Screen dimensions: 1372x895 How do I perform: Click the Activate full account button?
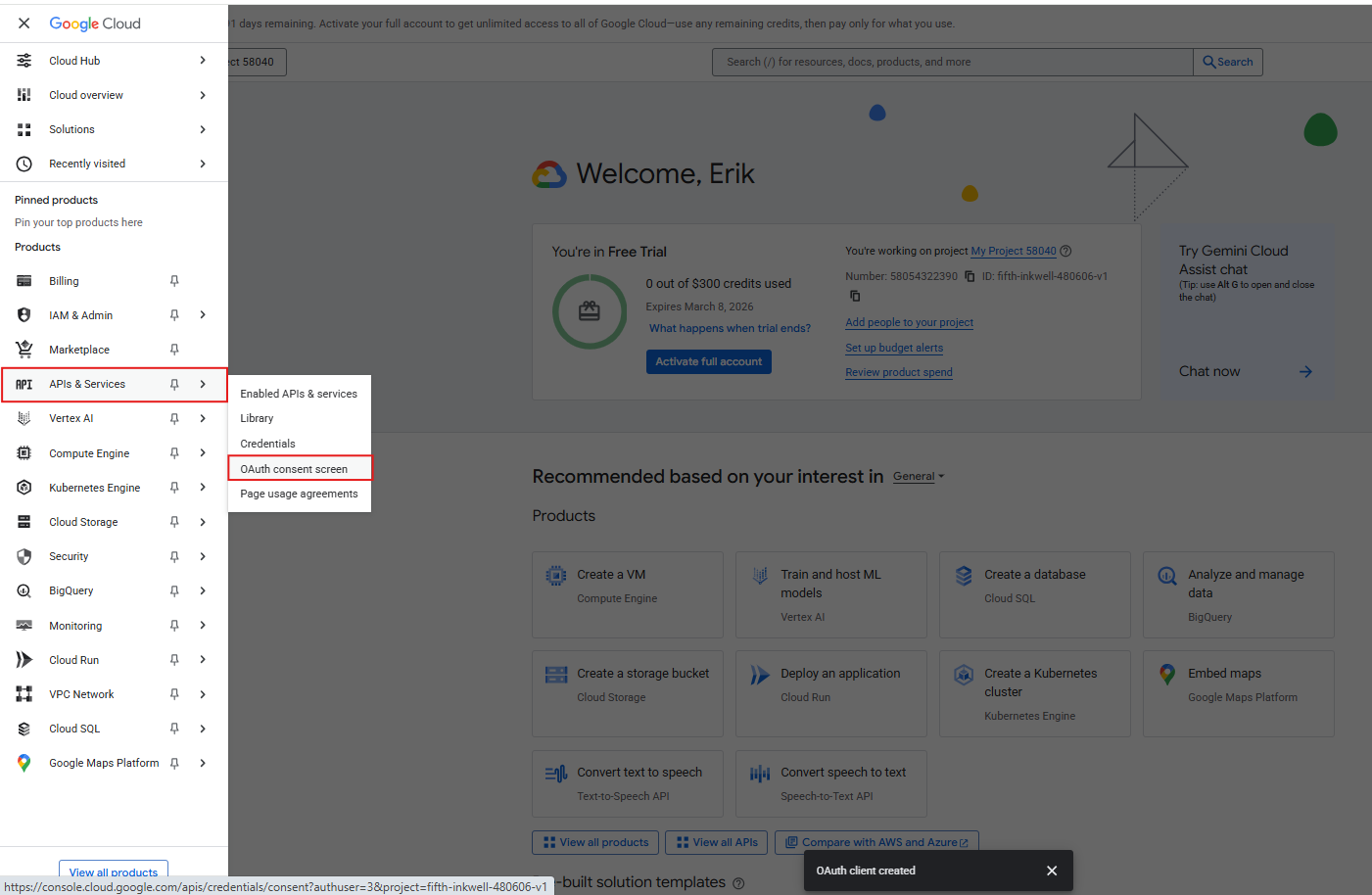[708, 361]
